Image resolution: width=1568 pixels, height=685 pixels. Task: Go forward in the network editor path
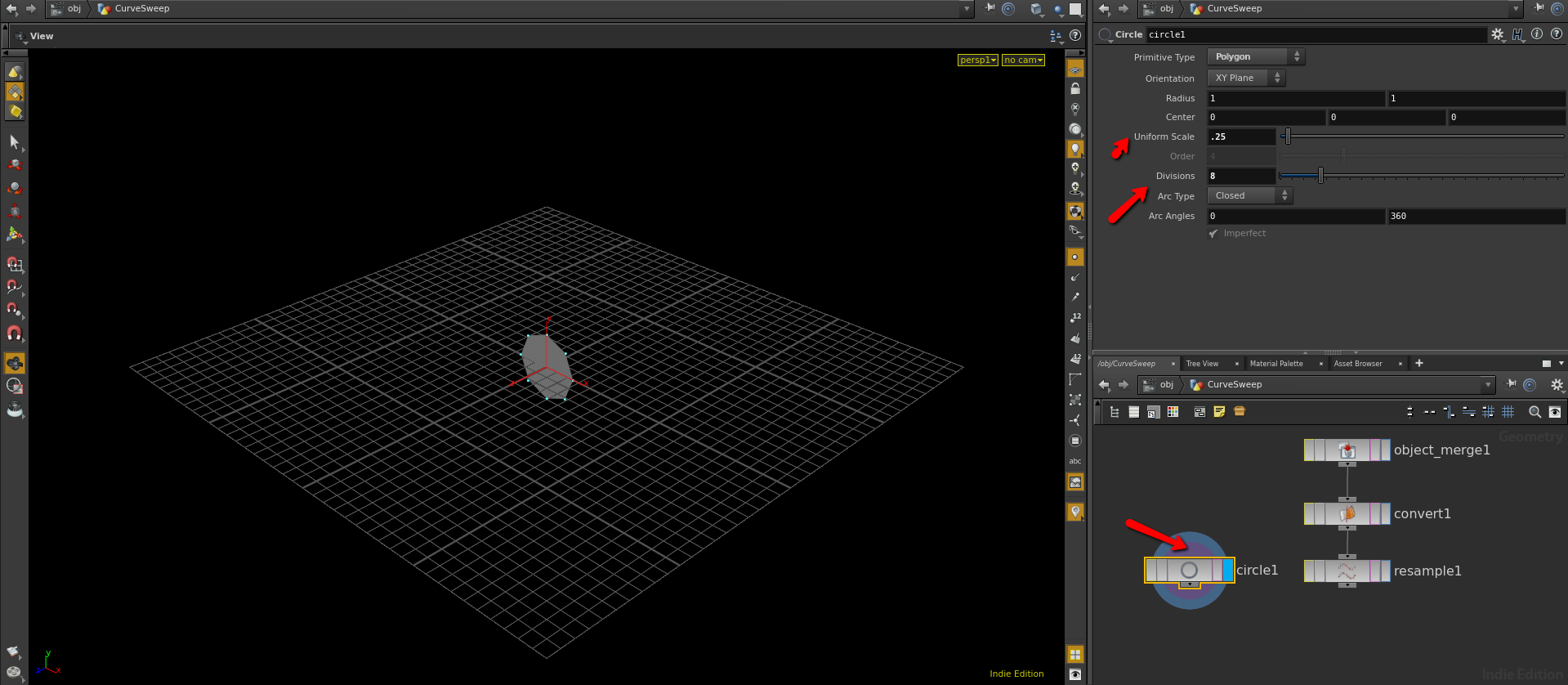pyautogui.click(x=1123, y=385)
